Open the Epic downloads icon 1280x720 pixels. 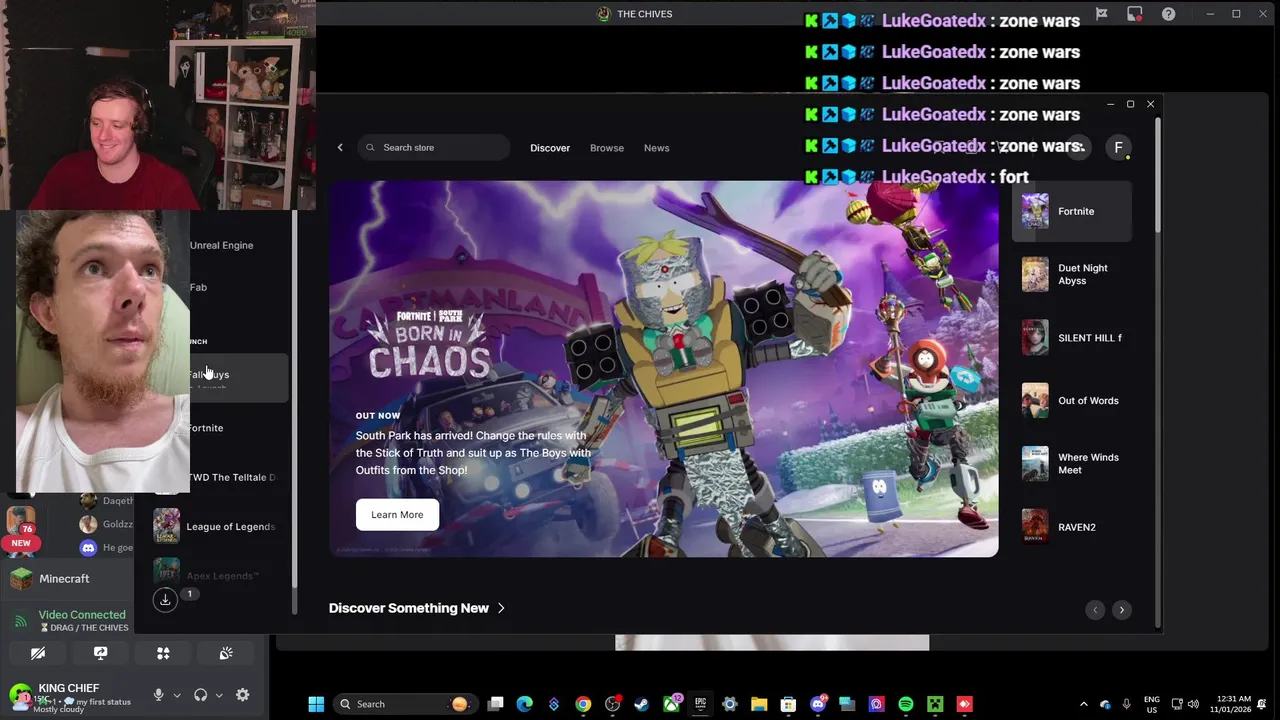(165, 599)
